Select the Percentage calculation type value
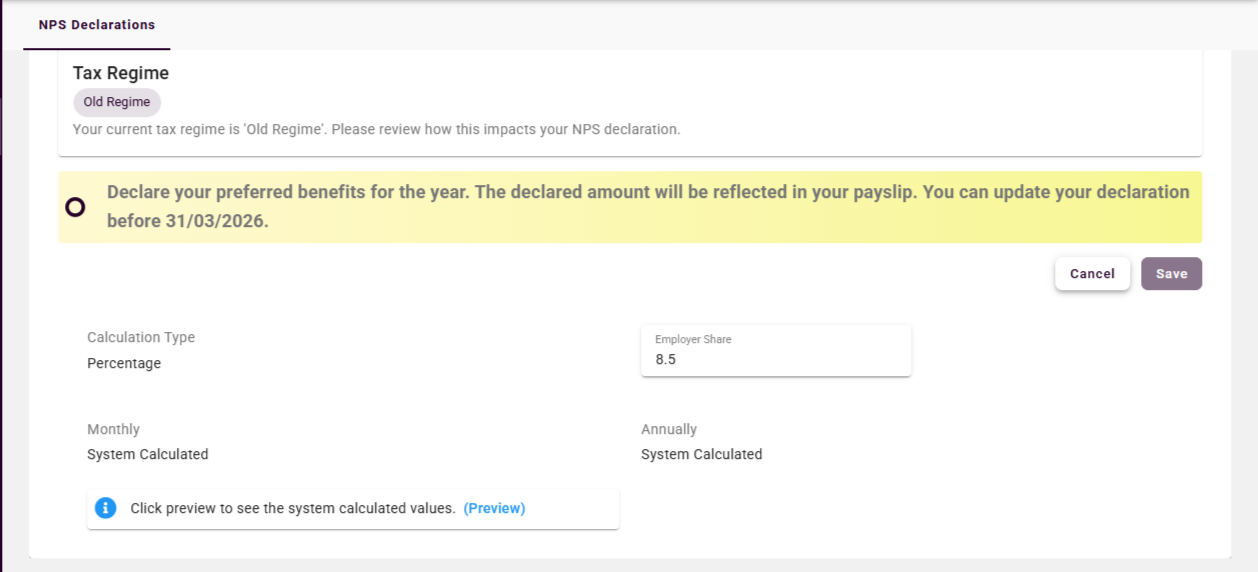1258x572 pixels. tap(124, 363)
